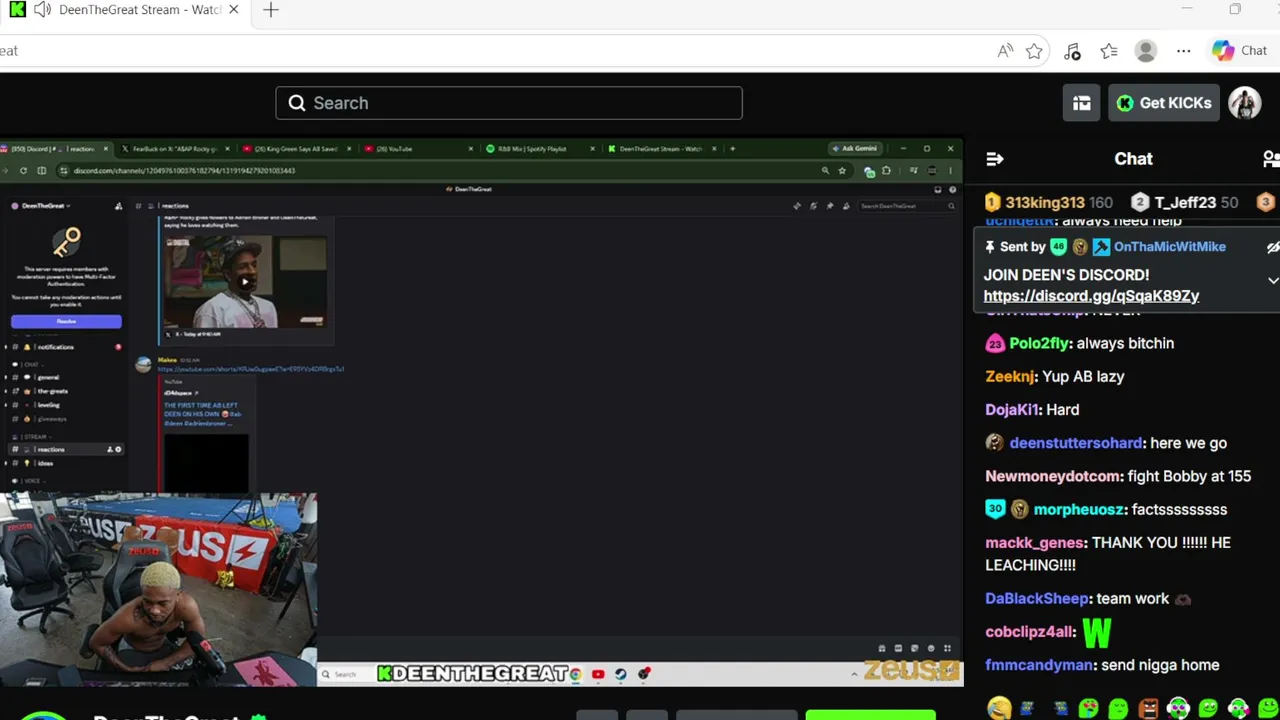1280x720 pixels.
Task: Add page to Edge favorites star
Action: [x=1034, y=51]
